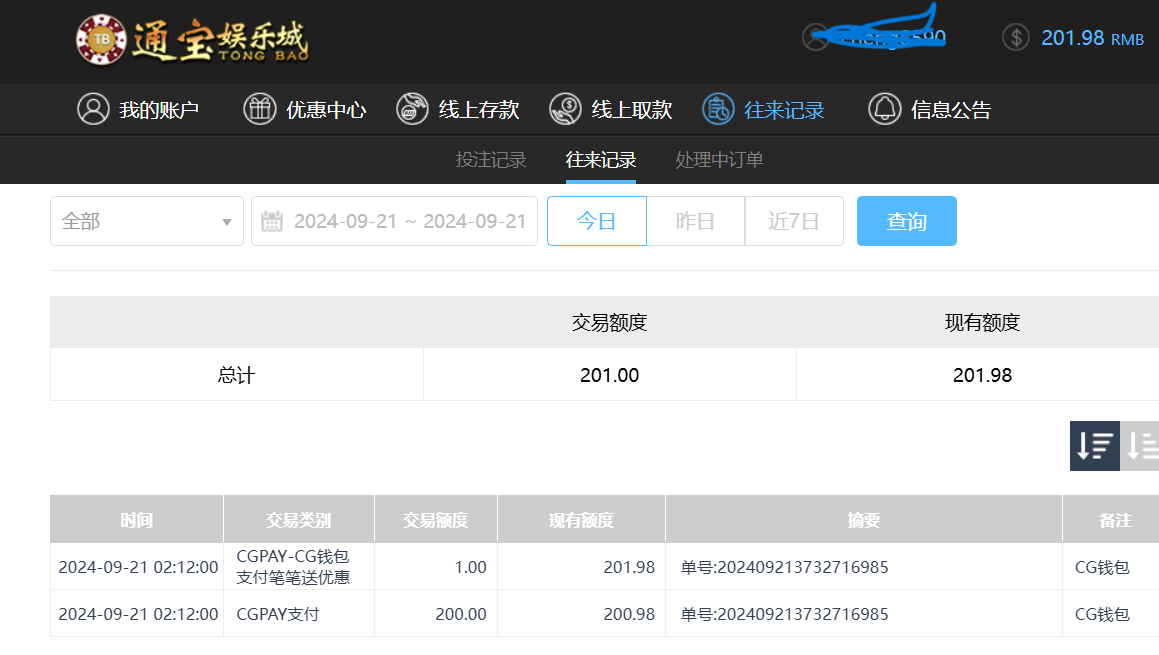Open the 处理中订单 tab
The image size is (1159, 655).
click(x=719, y=160)
